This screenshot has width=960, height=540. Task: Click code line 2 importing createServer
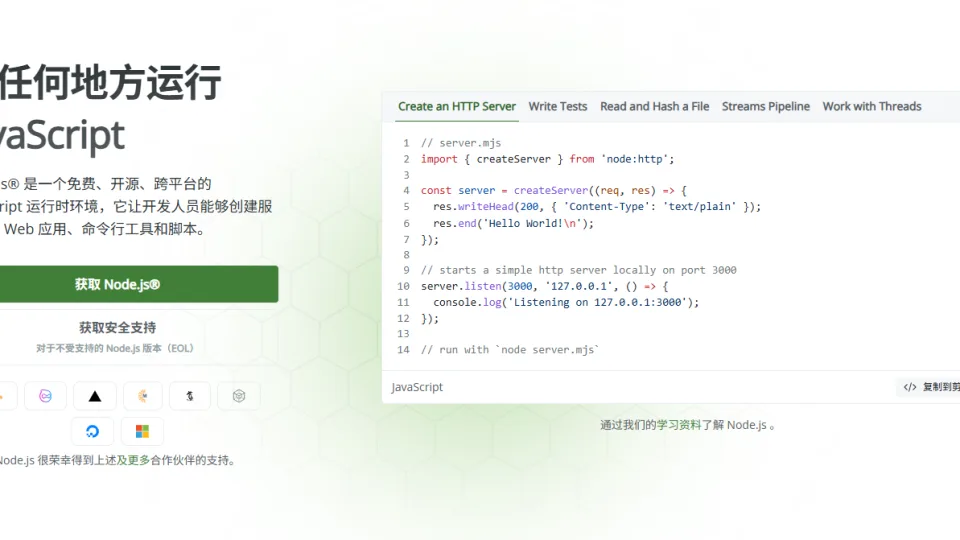click(x=547, y=159)
